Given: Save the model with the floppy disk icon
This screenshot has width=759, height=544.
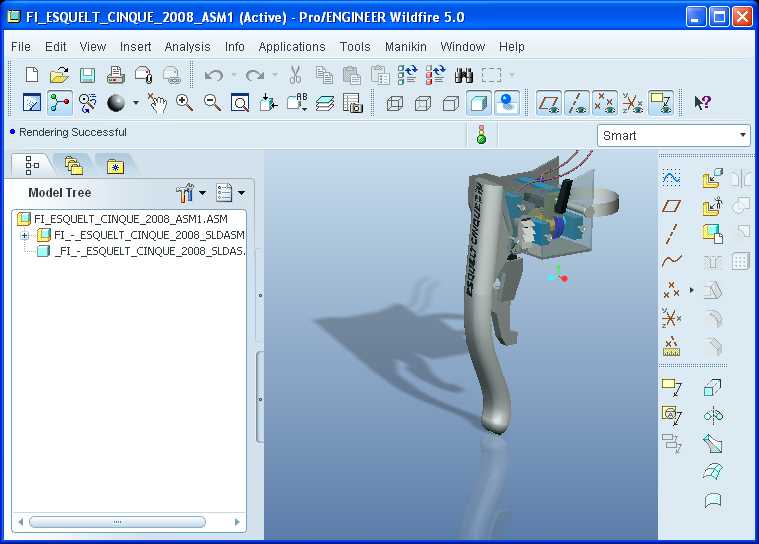Looking at the screenshot, I should tap(87, 75).
